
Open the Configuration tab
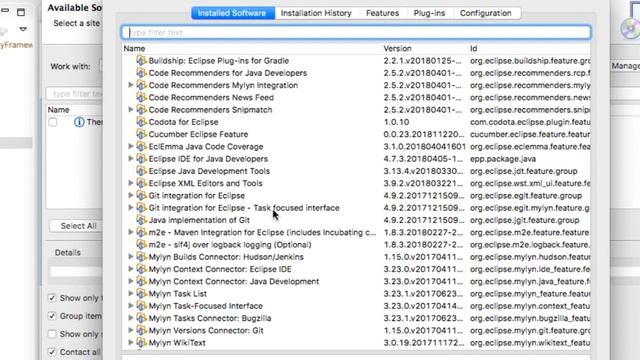486,13
